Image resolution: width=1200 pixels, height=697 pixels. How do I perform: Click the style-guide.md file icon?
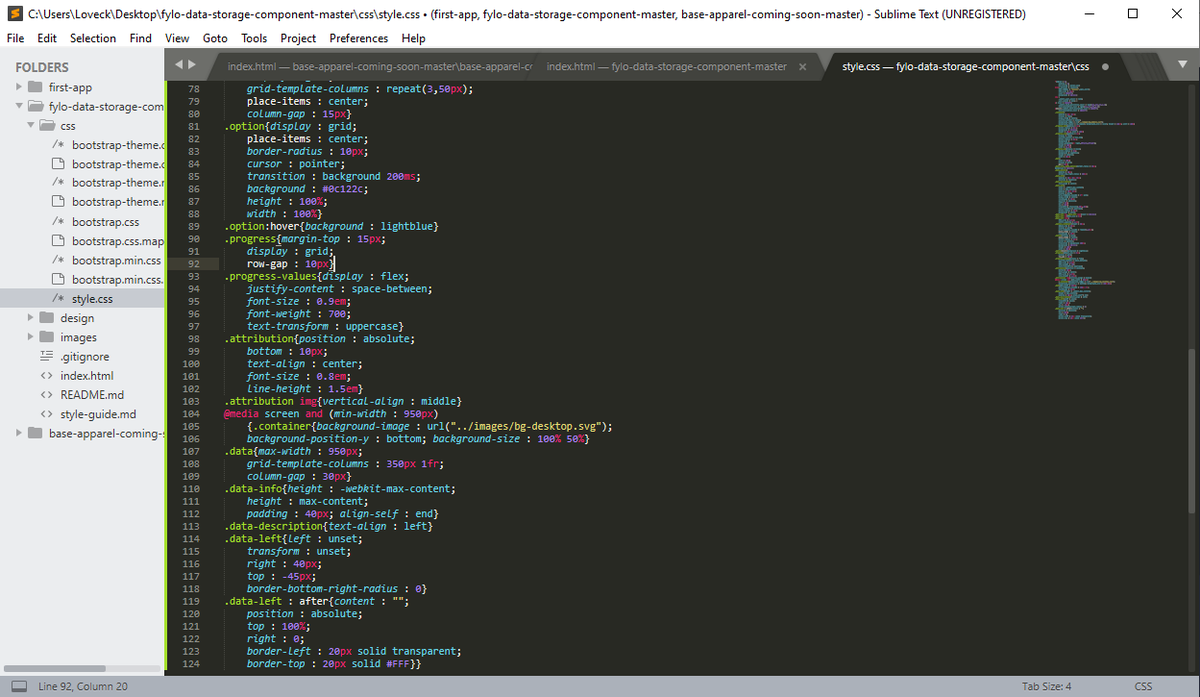point(46,414)
